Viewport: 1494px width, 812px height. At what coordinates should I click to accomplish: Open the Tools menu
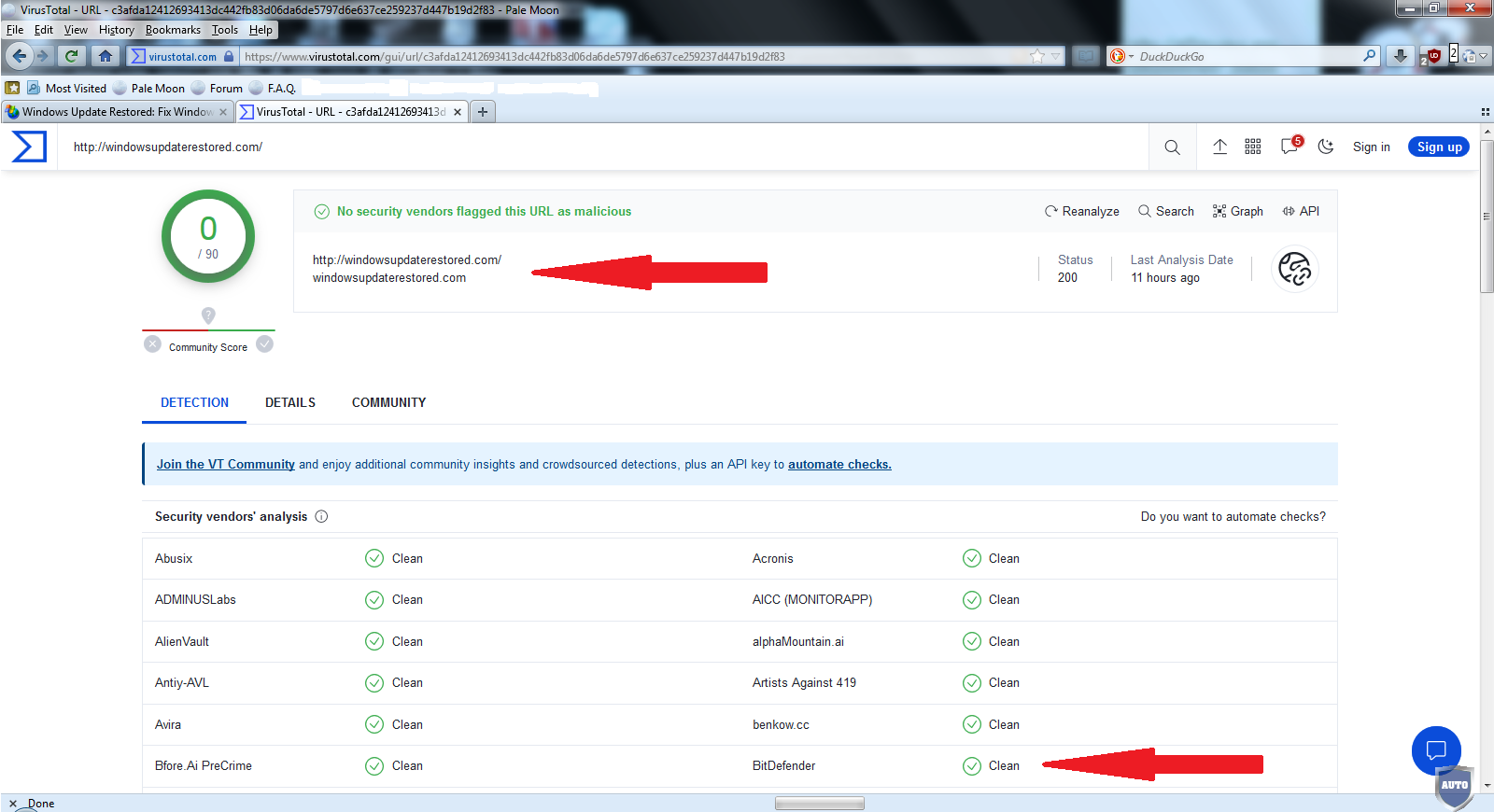[225, 30]
